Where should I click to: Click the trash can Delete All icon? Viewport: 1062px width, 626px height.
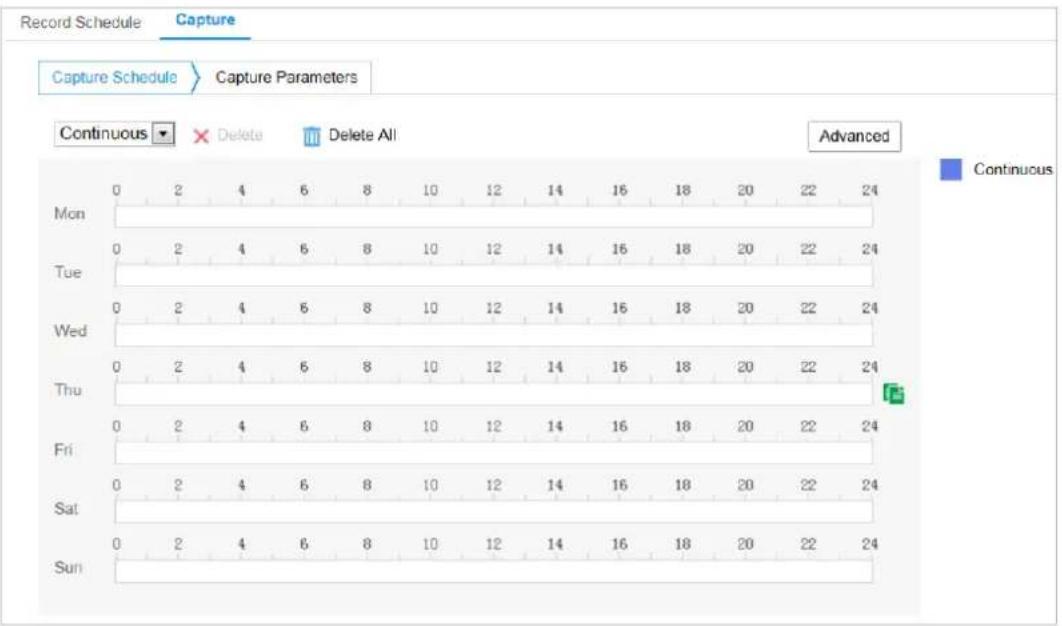click(312, 136)
